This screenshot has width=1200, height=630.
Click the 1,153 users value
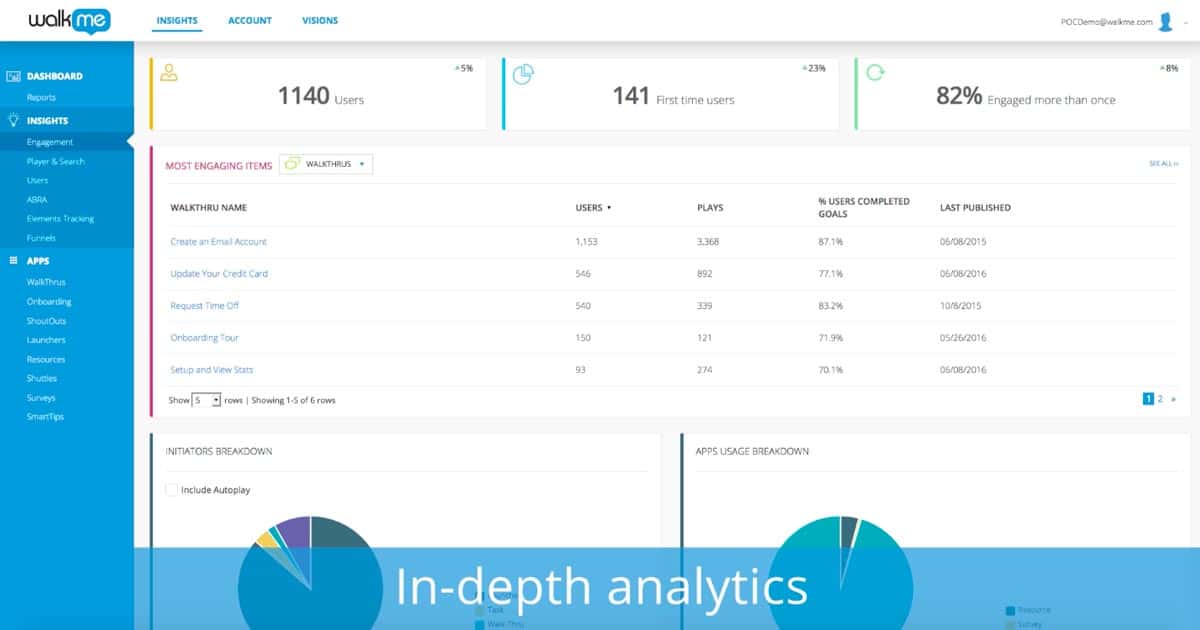point(589,242)
